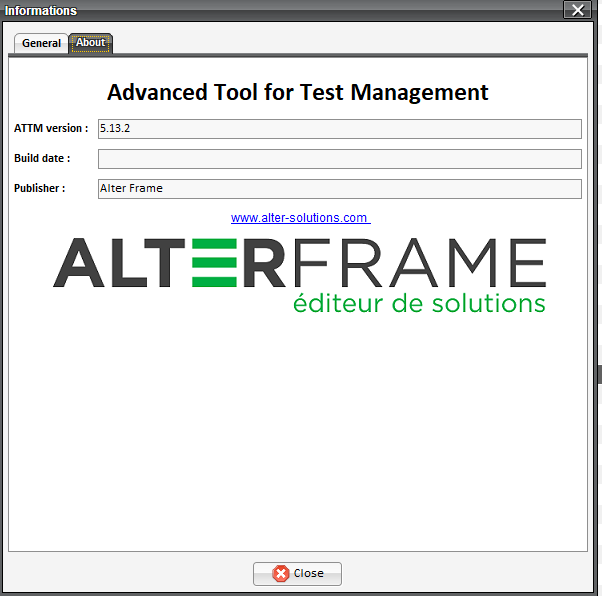Close dialog with title bar X button
The height and width of the screenshot is (596, 602).
pos(575,10)
